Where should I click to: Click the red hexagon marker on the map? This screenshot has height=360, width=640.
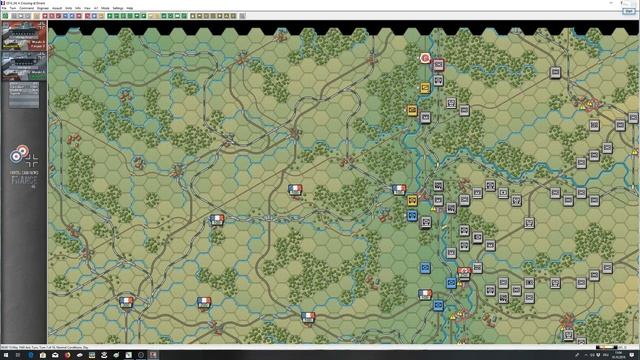click(425, 58)
